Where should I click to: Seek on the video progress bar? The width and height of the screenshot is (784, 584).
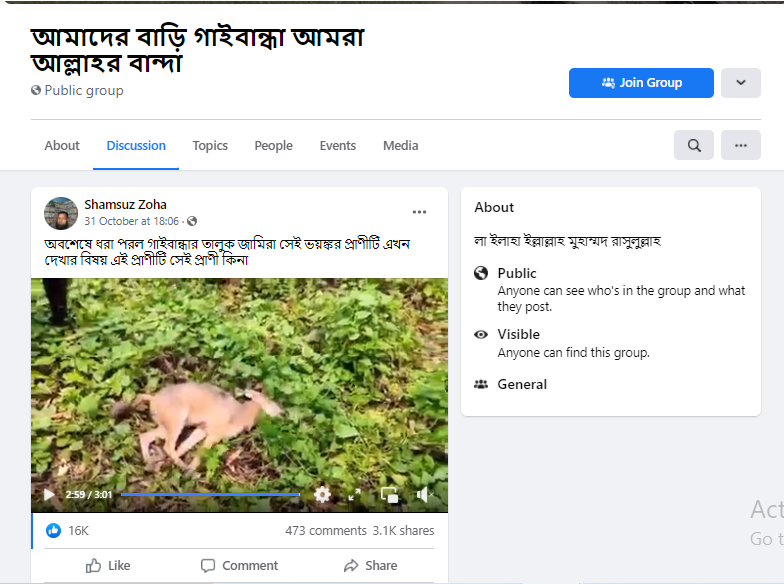tap(210, 494)
